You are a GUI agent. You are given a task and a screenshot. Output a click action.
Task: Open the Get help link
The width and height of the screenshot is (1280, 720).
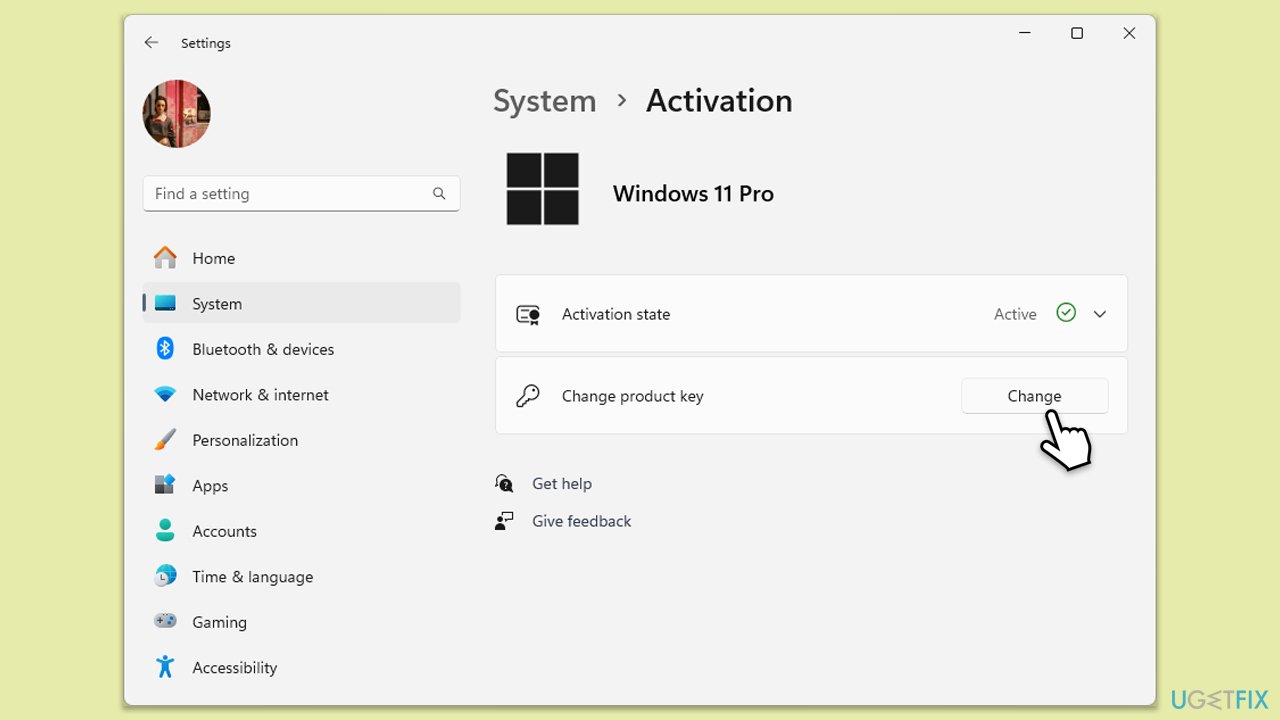coord(562,484)
